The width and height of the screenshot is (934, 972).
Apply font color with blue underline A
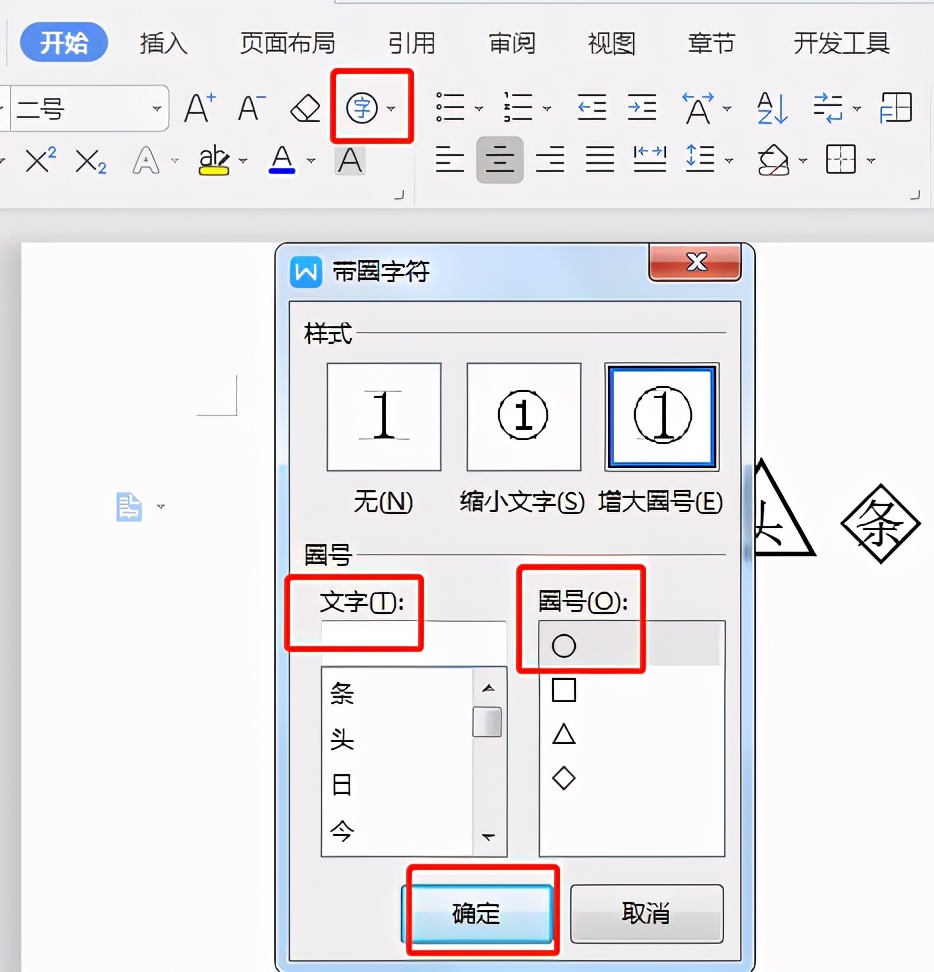(282, 161)
